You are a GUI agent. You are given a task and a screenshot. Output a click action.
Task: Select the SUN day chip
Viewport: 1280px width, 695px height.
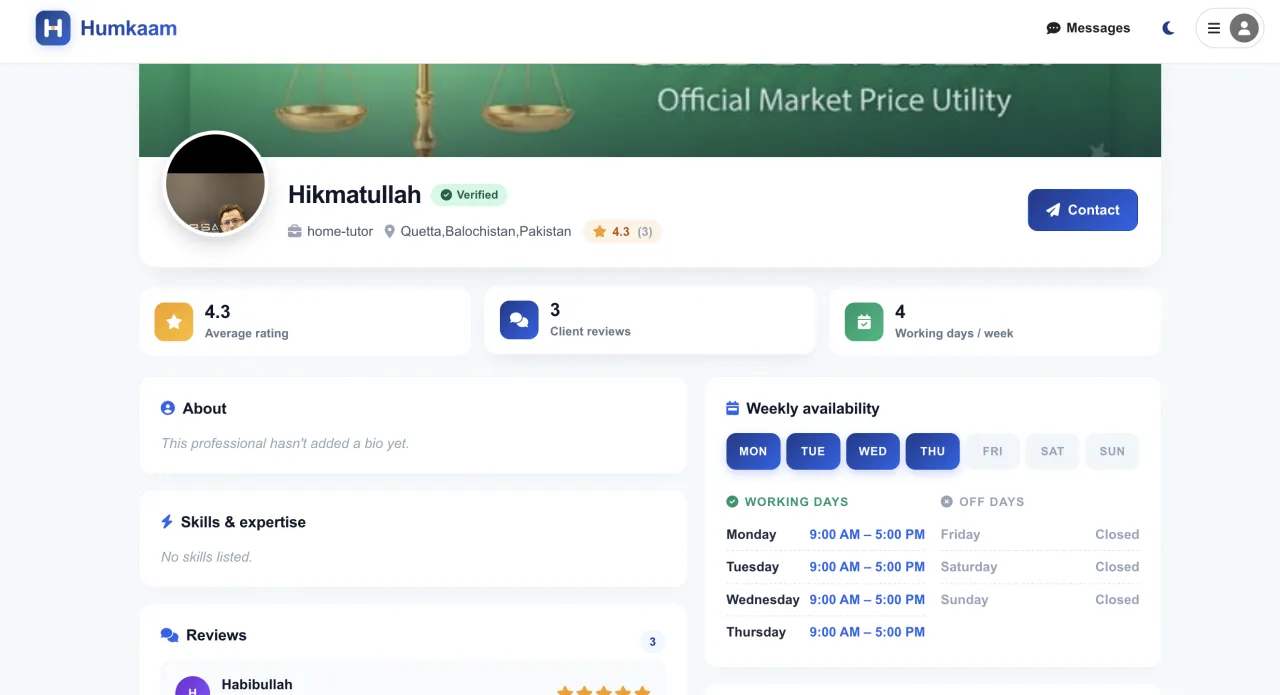tap(1112, 451)
